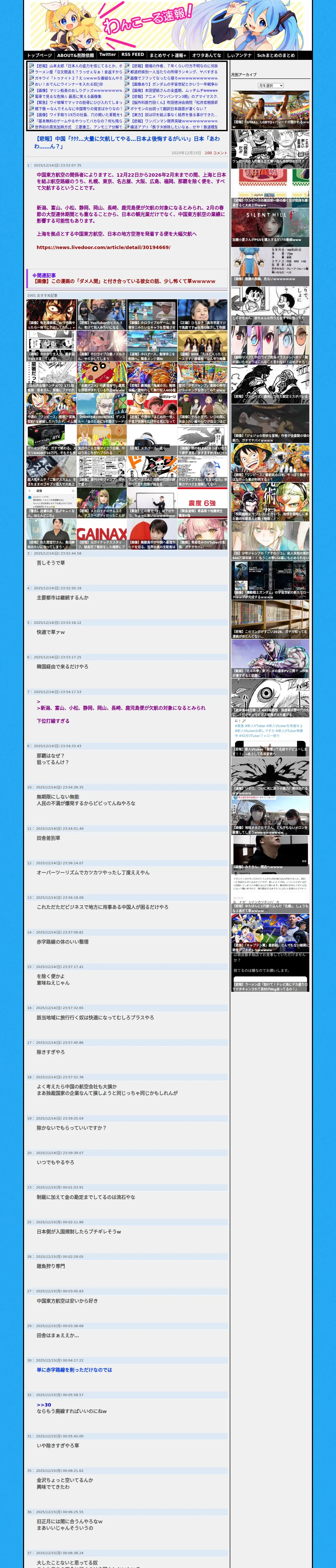Click comment text 韓国経由で来るだけやろ
Viewport: 336px width, 1568px height.
point(62,666)
